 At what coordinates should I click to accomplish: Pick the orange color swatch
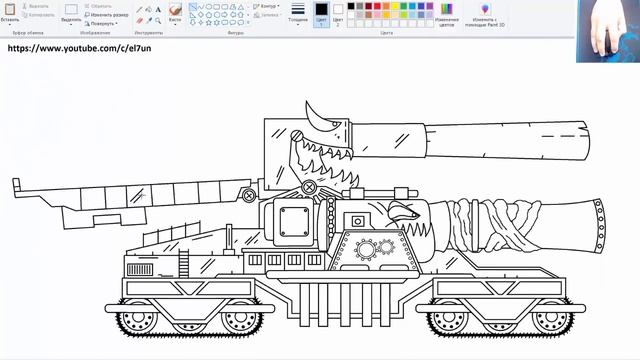click(386, 6)
